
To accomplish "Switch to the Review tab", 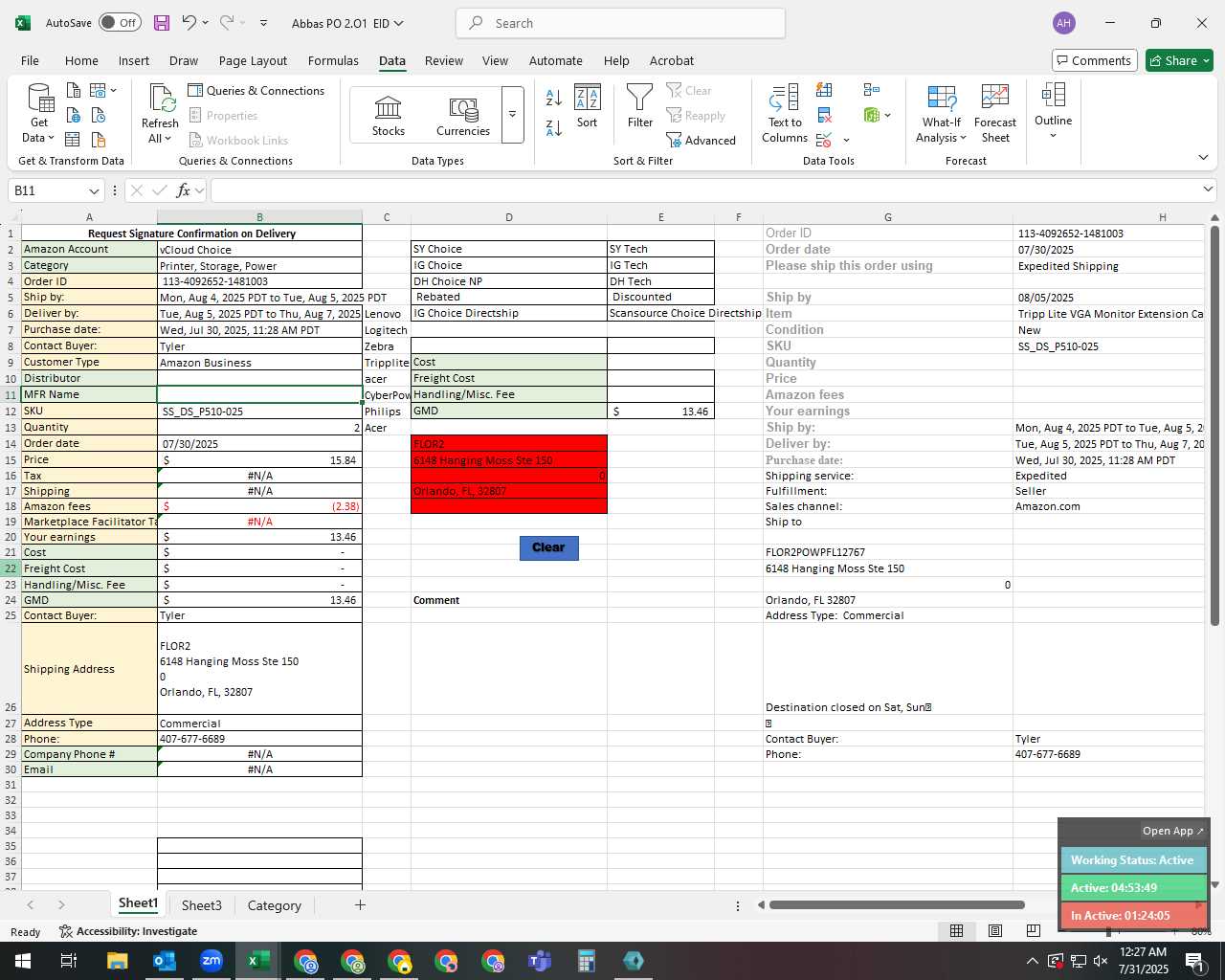I will [x=444, y=60].
